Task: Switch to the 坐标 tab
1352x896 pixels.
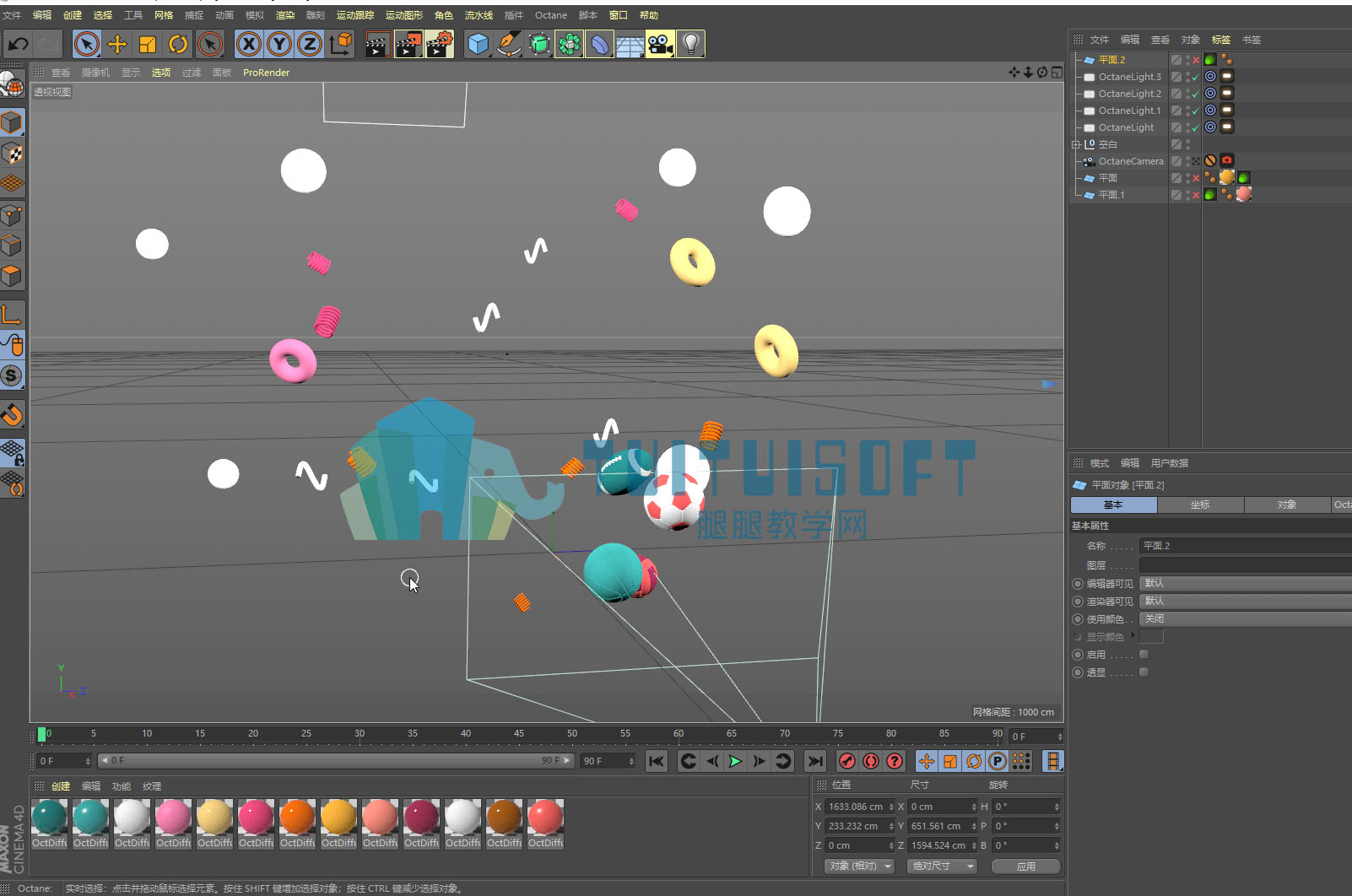Action: 1200,505
